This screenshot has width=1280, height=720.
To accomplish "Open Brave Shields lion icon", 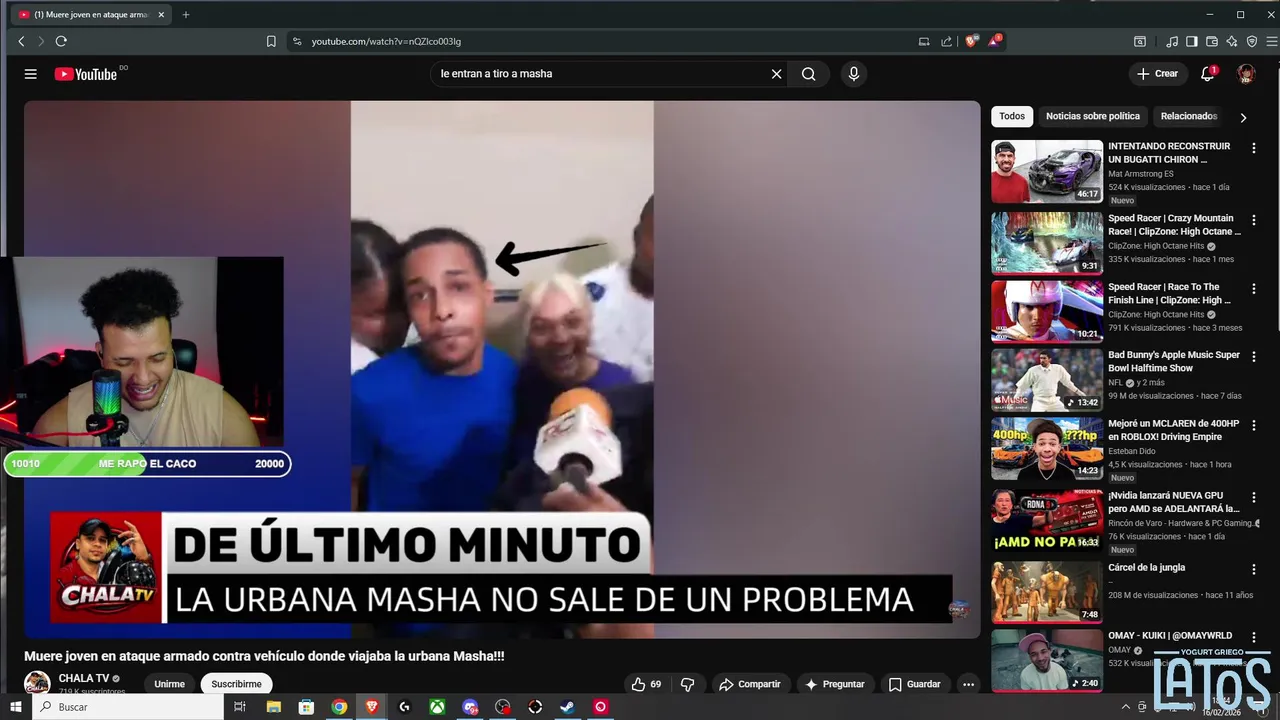I will point(971,41).
